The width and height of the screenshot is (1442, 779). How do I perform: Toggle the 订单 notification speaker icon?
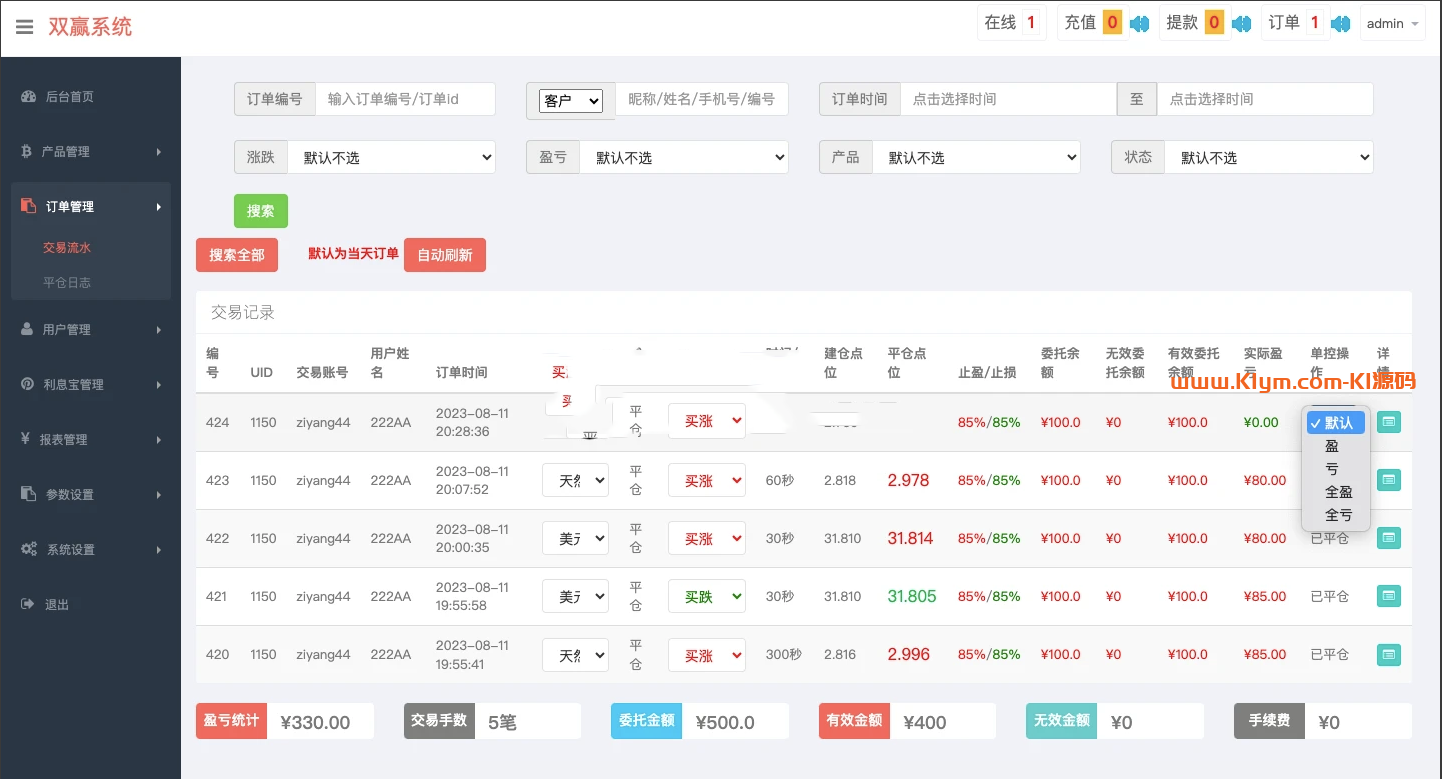click(x=1341, y=24)
